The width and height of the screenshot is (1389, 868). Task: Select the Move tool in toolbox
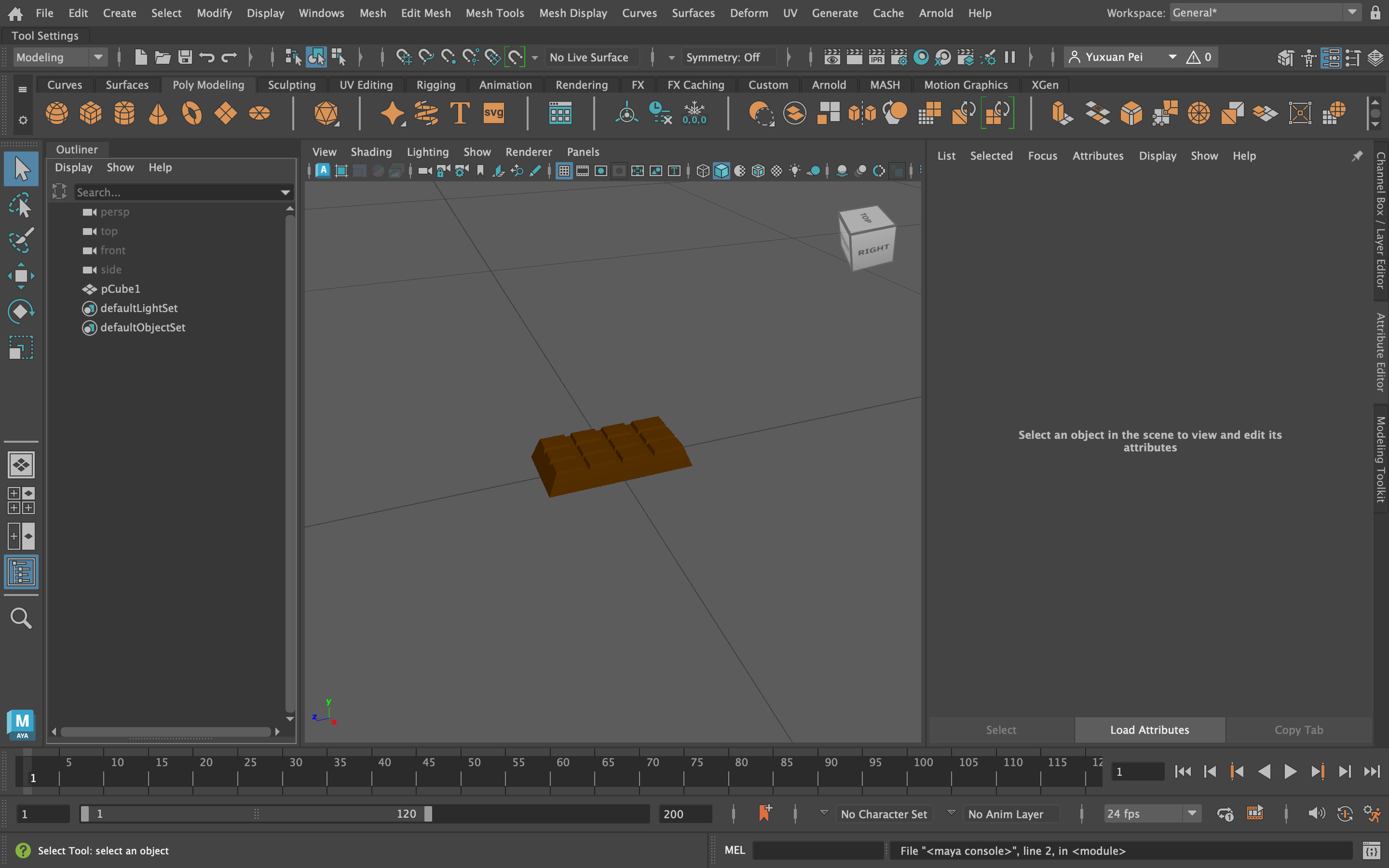click(21, 276)
